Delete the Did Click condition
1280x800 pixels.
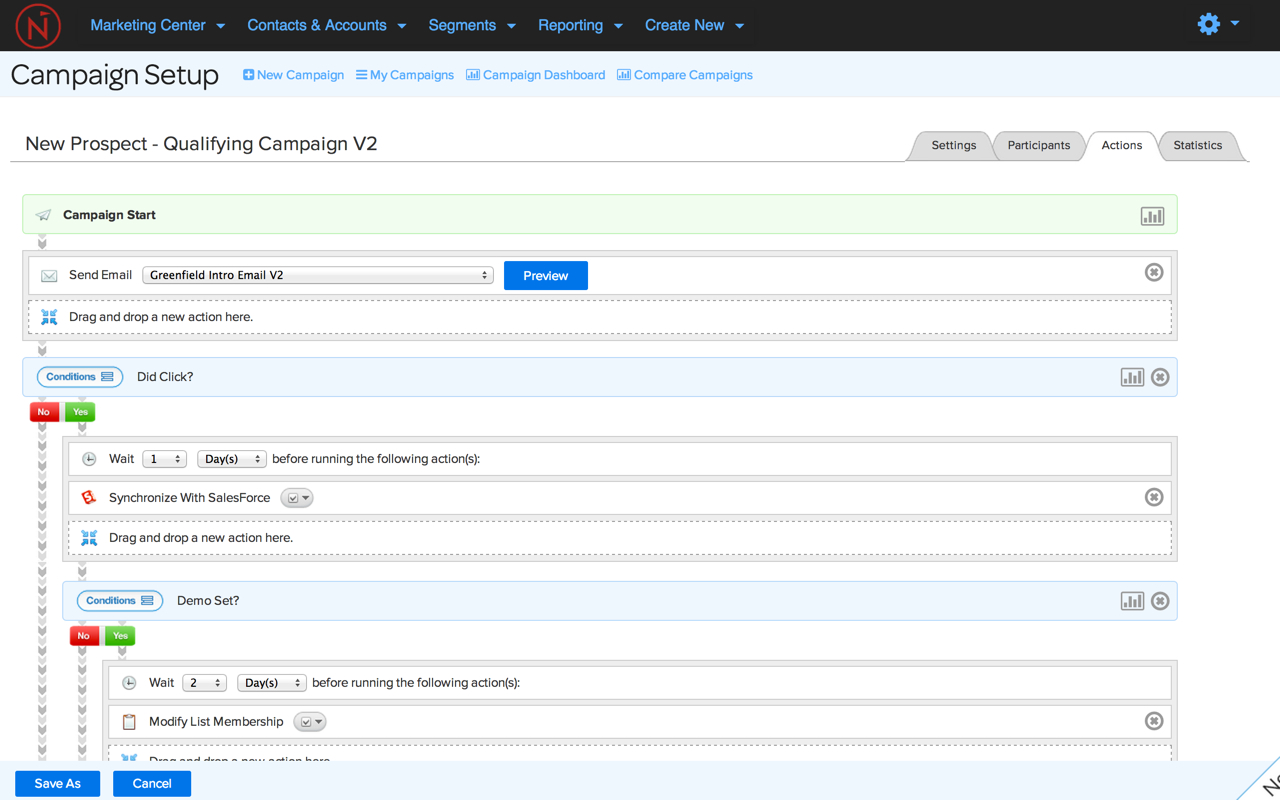[1160, 377]
